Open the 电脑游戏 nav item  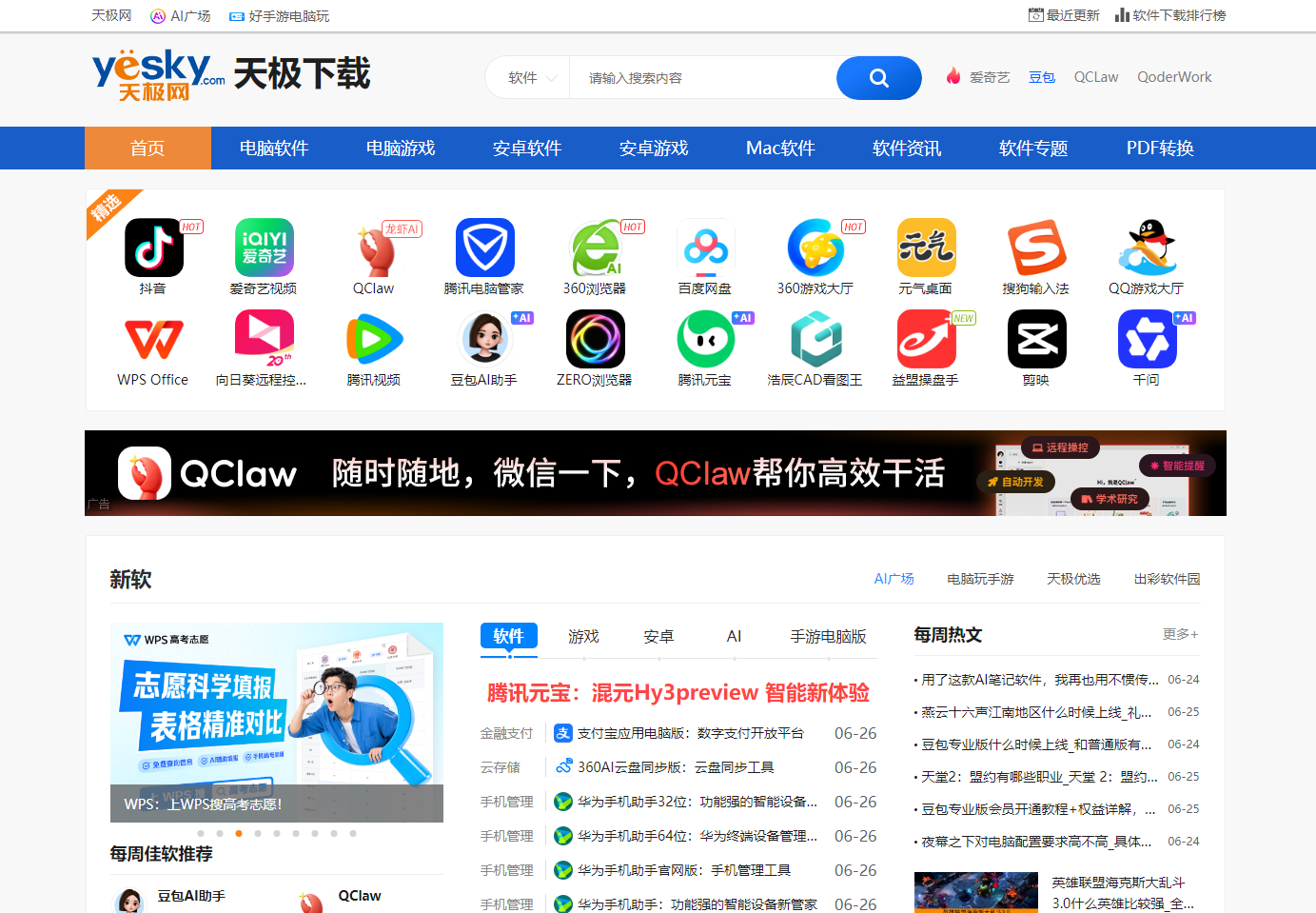tap(401, 148)
